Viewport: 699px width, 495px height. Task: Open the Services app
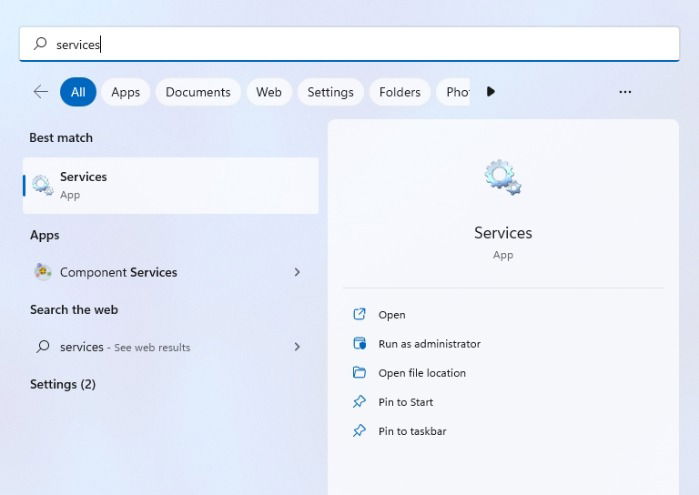170,186
